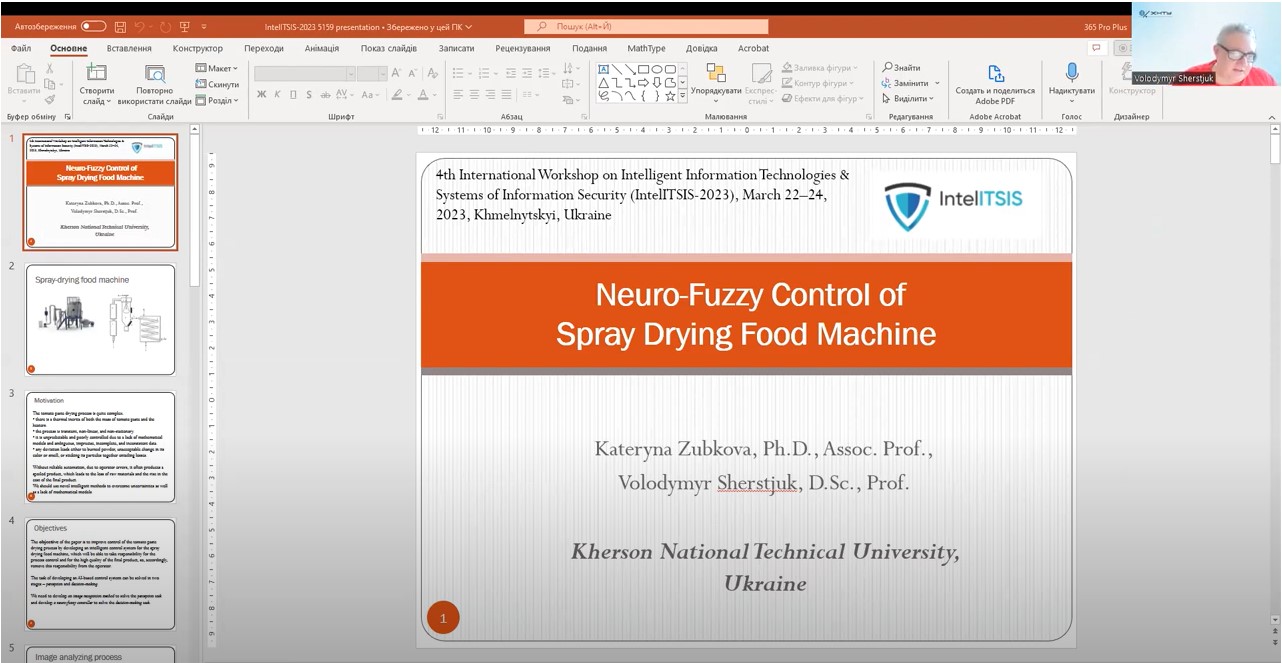Toggle the Автозбереження autosave switch
1282x663 pixels.
[x=93, y=26]
